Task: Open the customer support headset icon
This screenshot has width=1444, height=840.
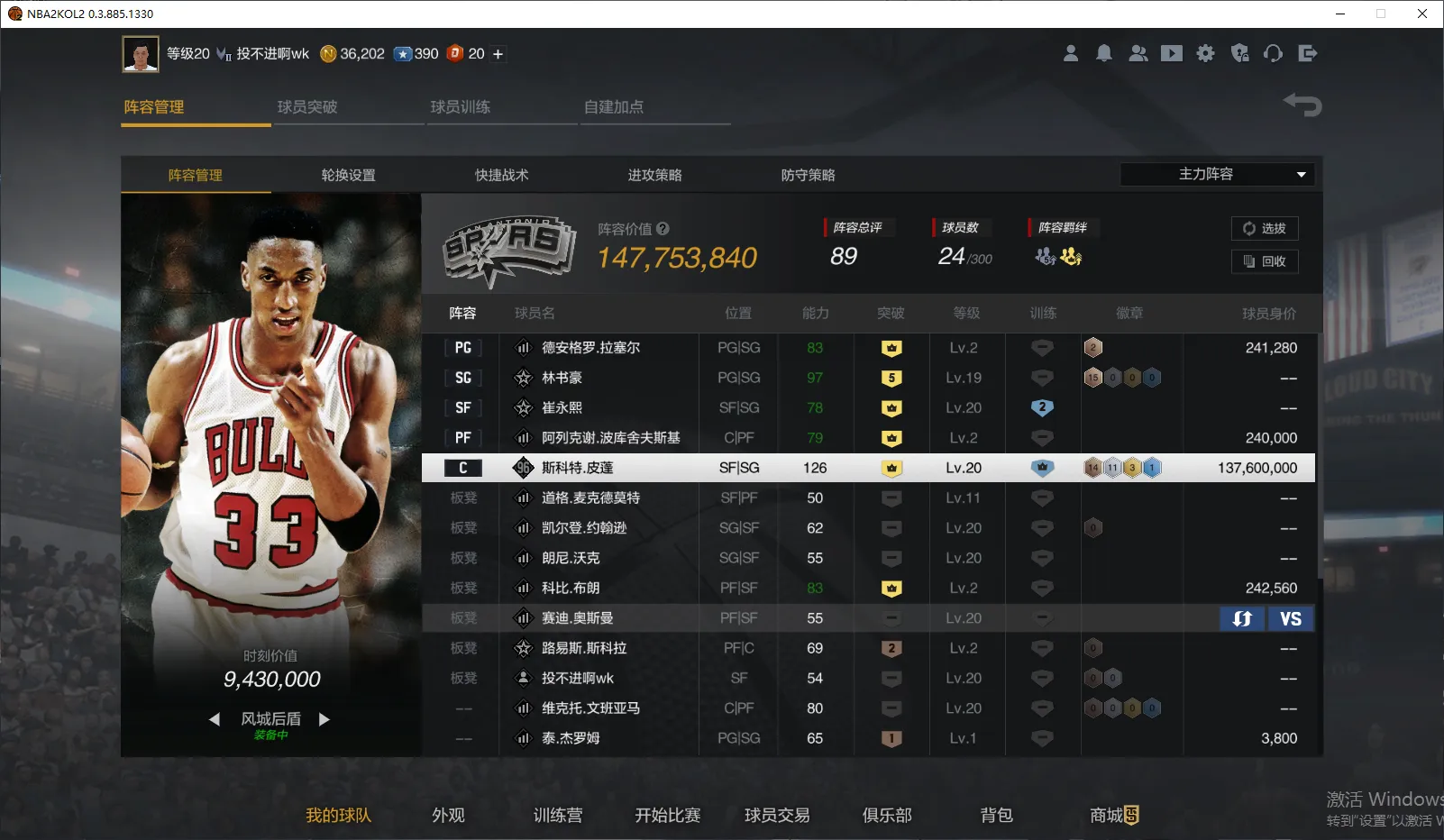Action: 1274,53
